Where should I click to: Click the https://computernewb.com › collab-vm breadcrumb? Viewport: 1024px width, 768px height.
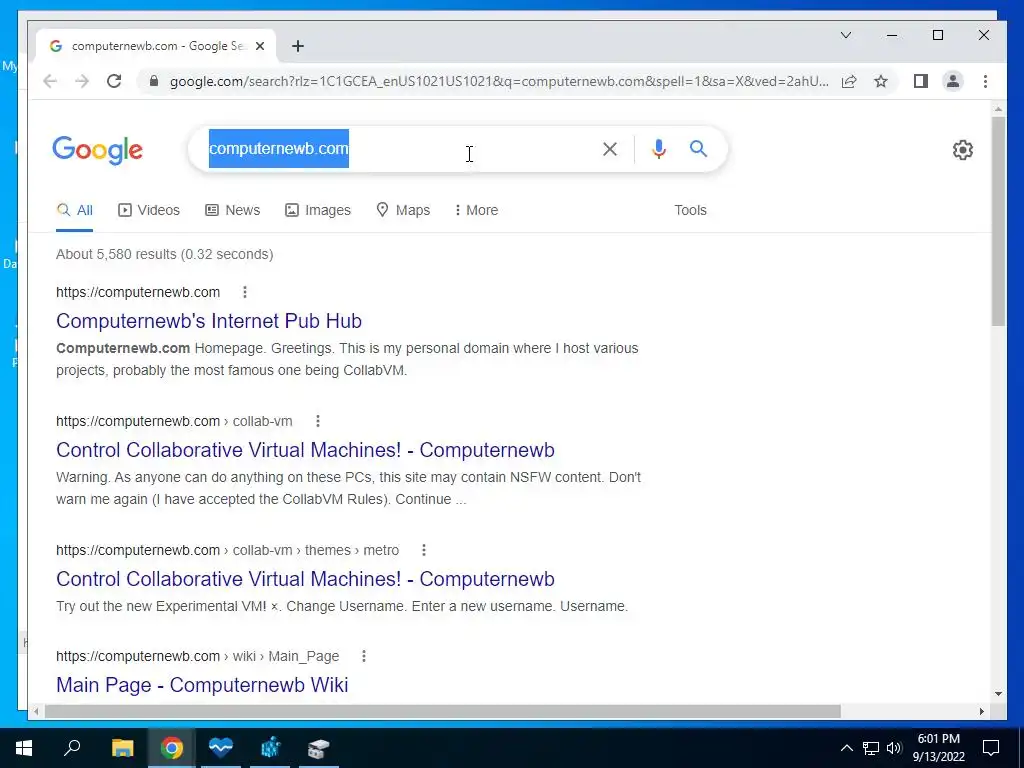[x=174, y=421]
